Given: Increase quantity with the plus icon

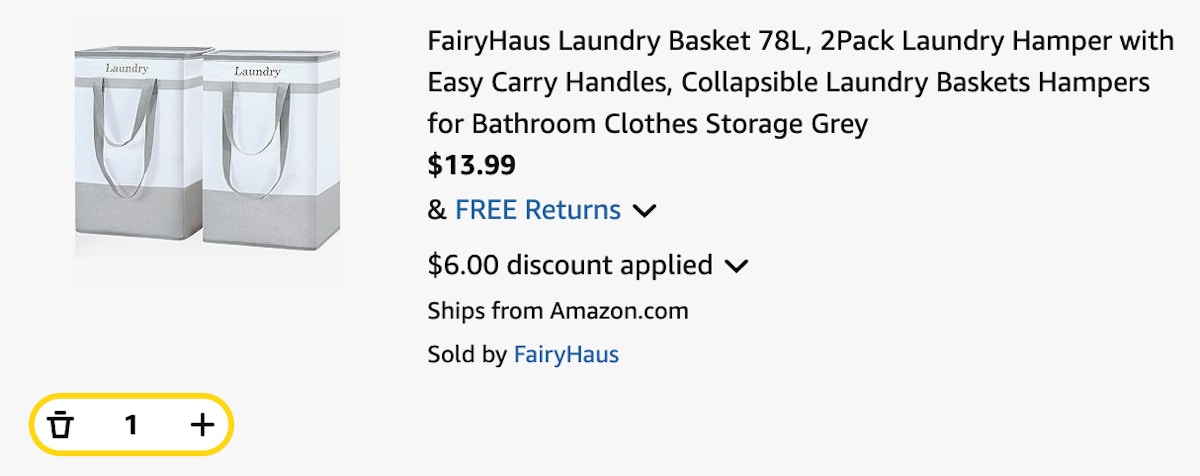Looking at the screenshot, I should (202, 425).
